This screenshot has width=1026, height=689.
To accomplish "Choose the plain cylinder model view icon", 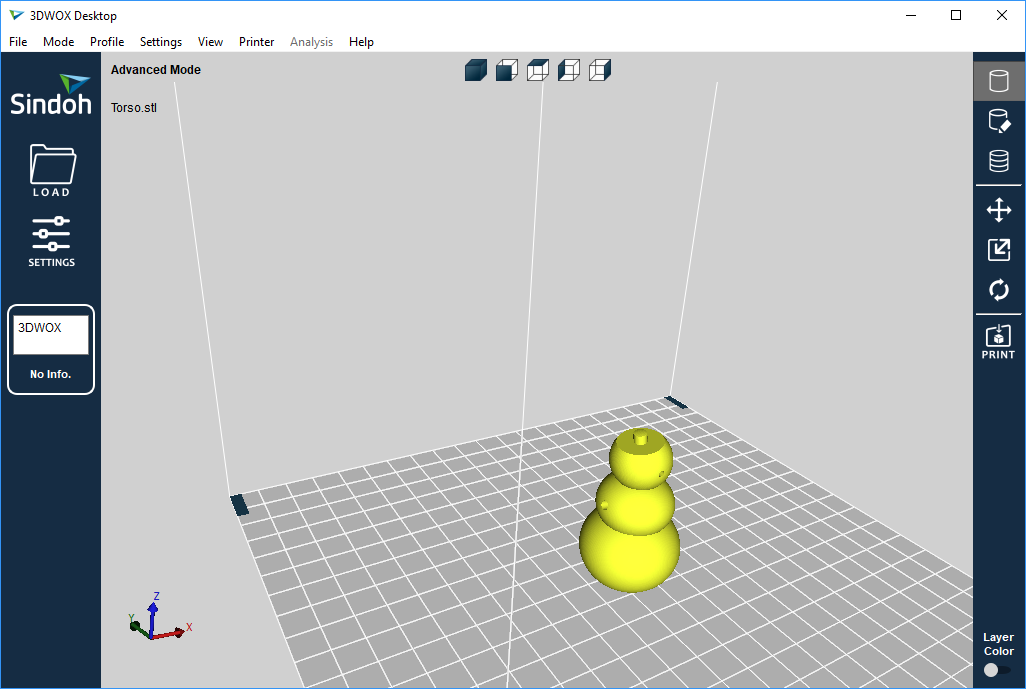I will coord(998,81).
